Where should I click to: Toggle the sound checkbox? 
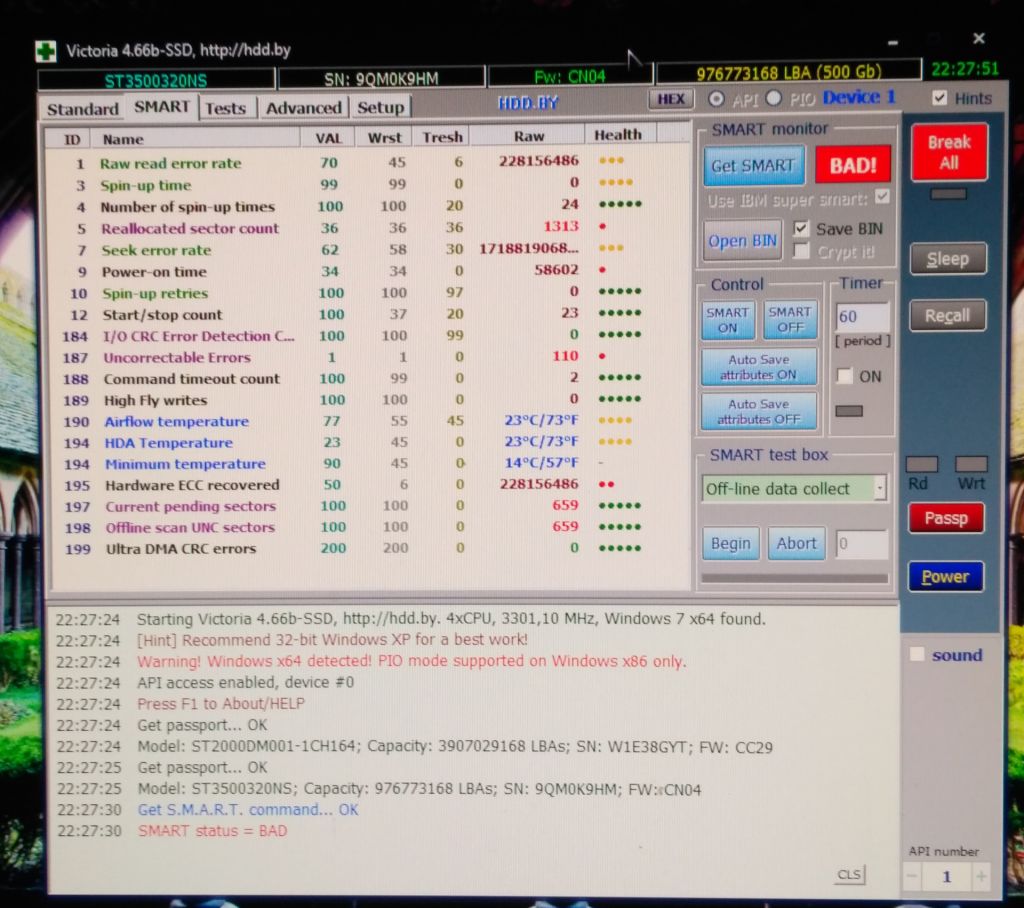[918, 655]
